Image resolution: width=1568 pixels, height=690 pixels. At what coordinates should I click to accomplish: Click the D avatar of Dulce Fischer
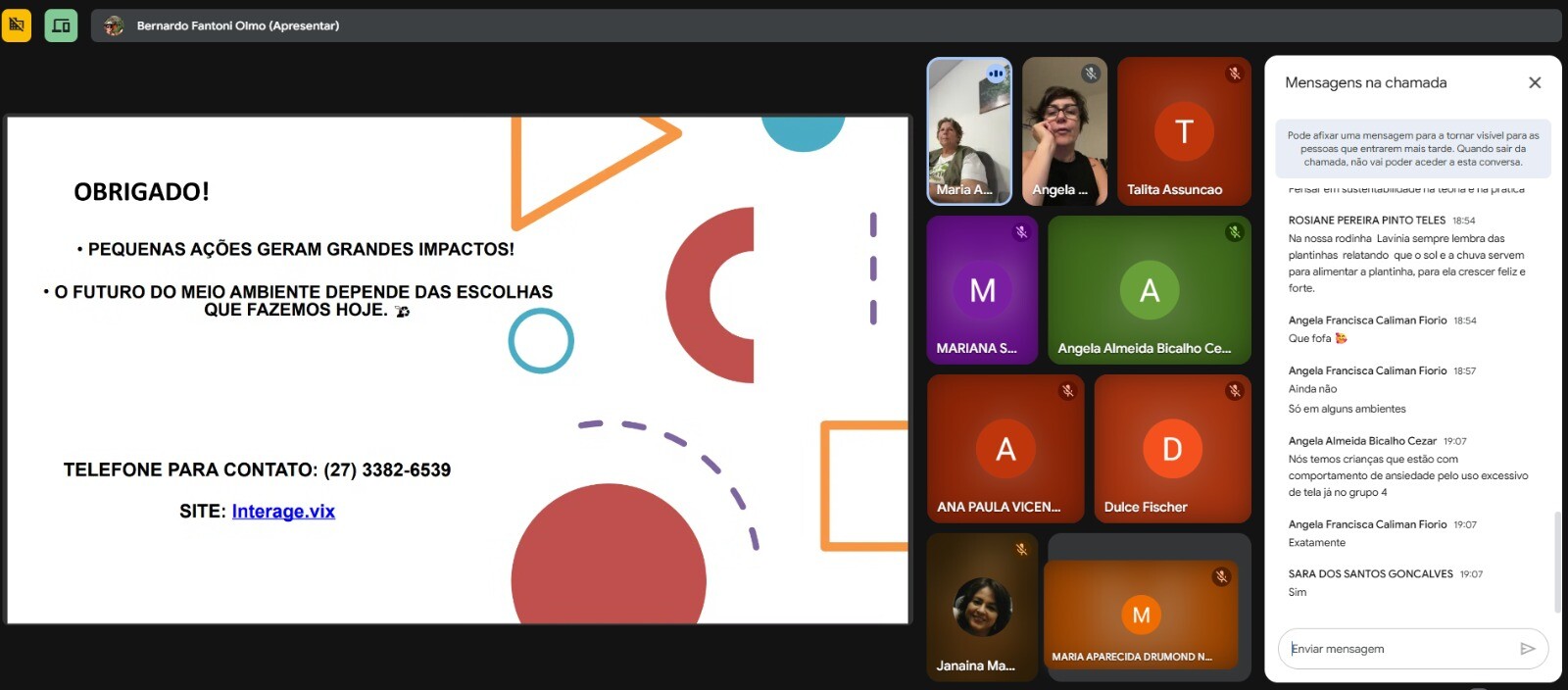(x=1172, y=449)
